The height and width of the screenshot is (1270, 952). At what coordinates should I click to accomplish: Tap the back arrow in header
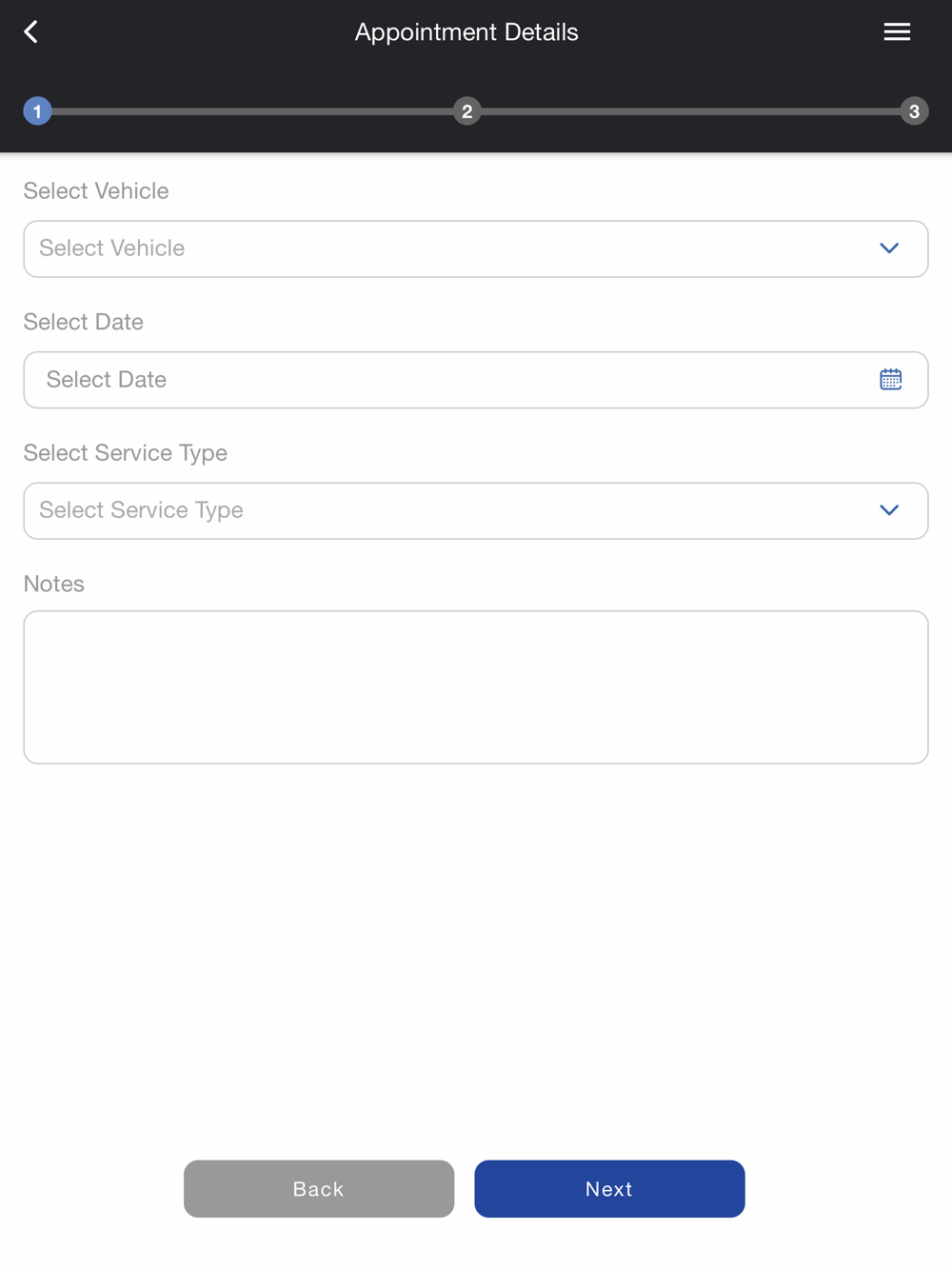point(31,32)
